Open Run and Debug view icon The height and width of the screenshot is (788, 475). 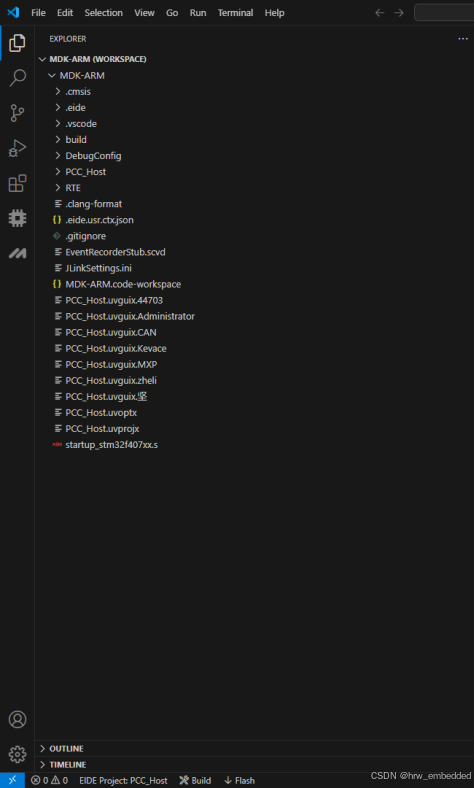coord(18,148)
